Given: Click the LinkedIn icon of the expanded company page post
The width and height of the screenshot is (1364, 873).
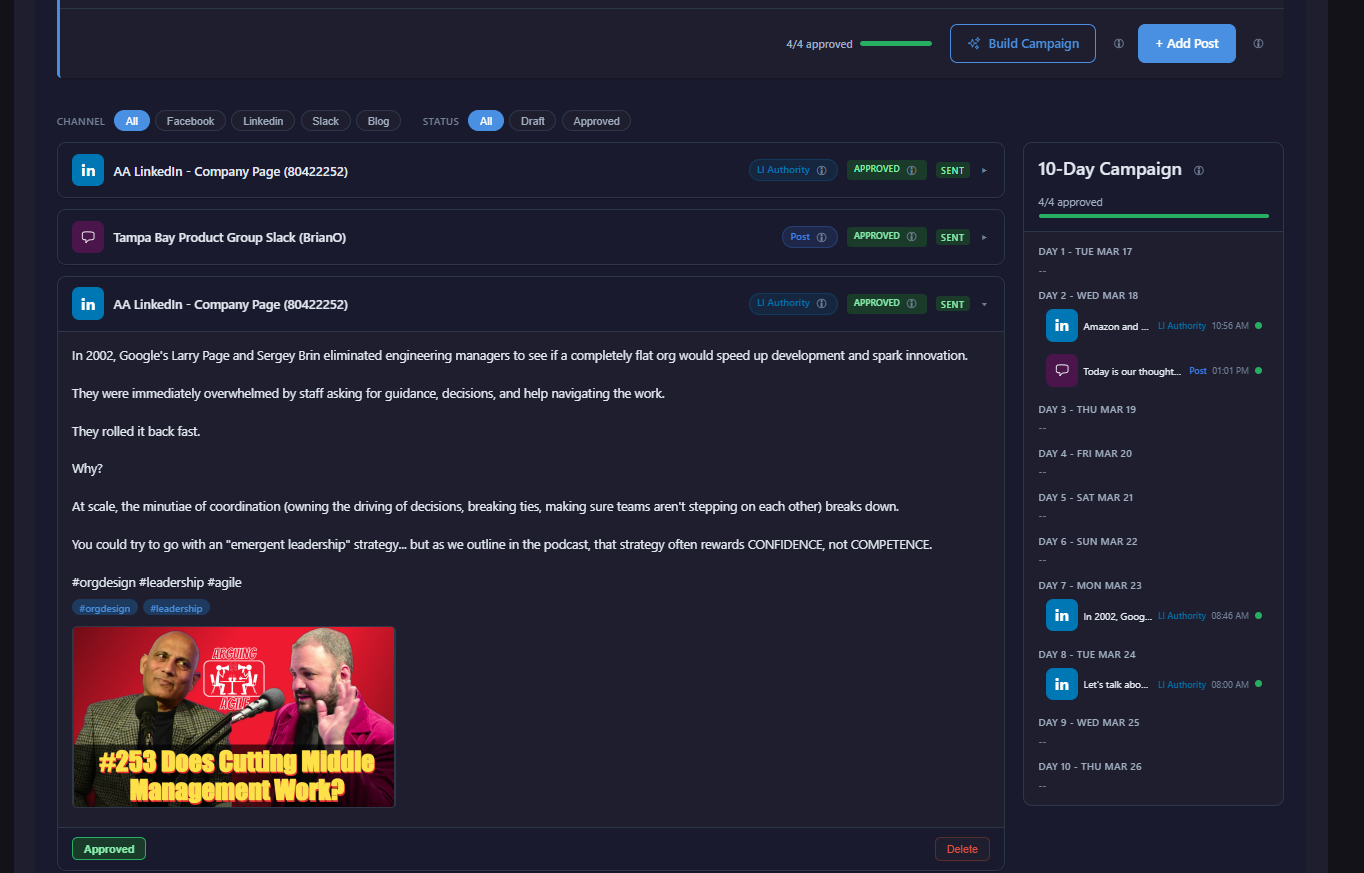Looking at the screenshot, I should click(88, 304).
